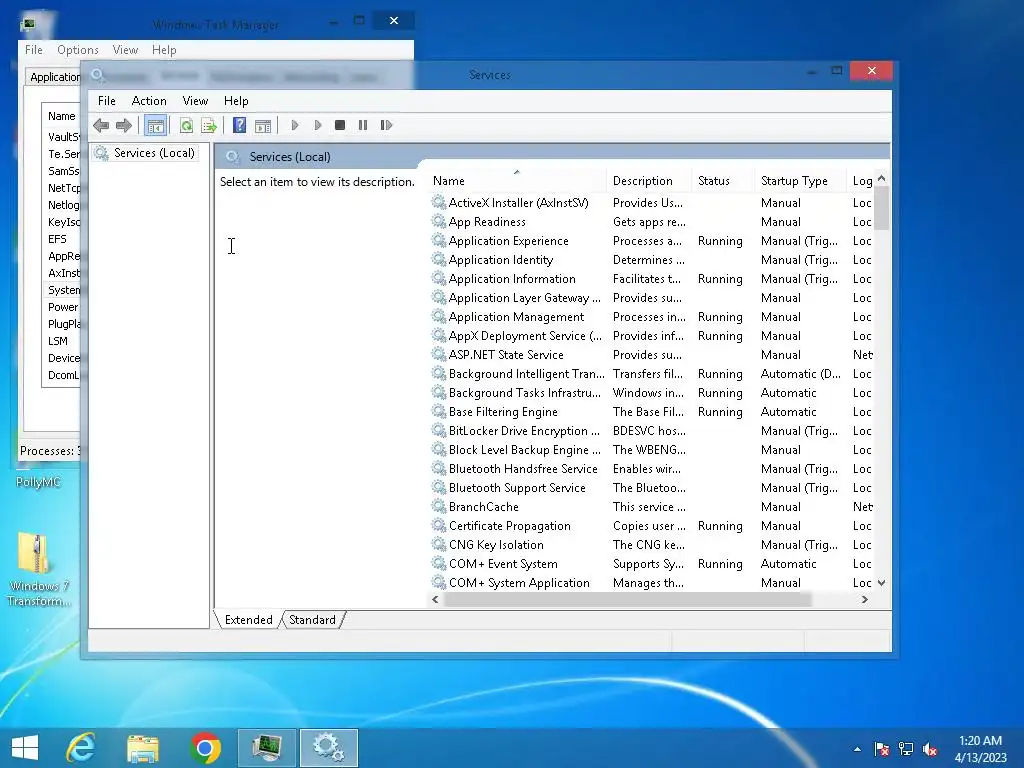The height and width of the screenshot is (768, 1024).
Task: Open the View menu in Services
Action: tap(195, 101)
